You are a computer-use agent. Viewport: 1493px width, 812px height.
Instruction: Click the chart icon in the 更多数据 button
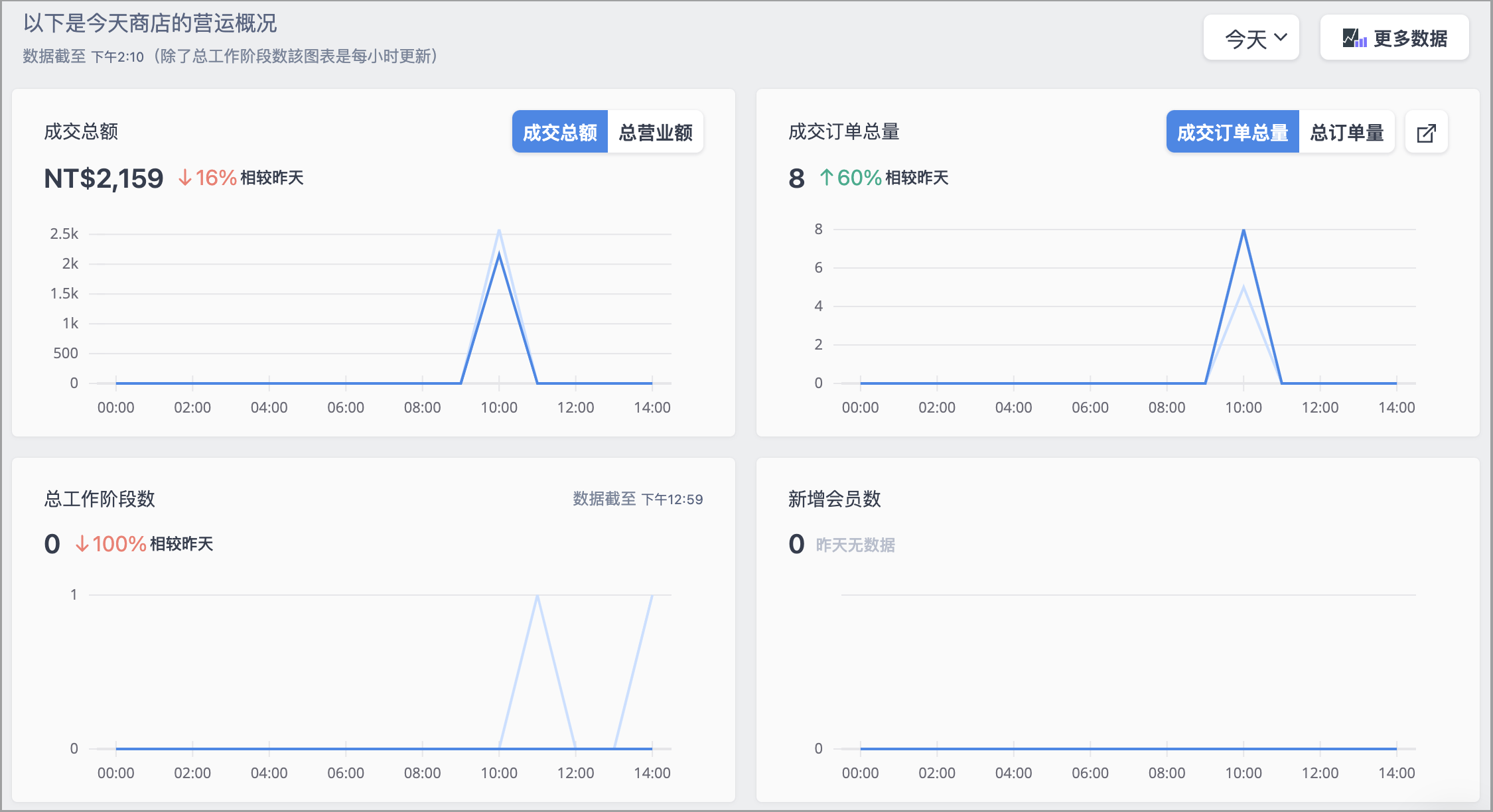click(x=1354, y=38)
